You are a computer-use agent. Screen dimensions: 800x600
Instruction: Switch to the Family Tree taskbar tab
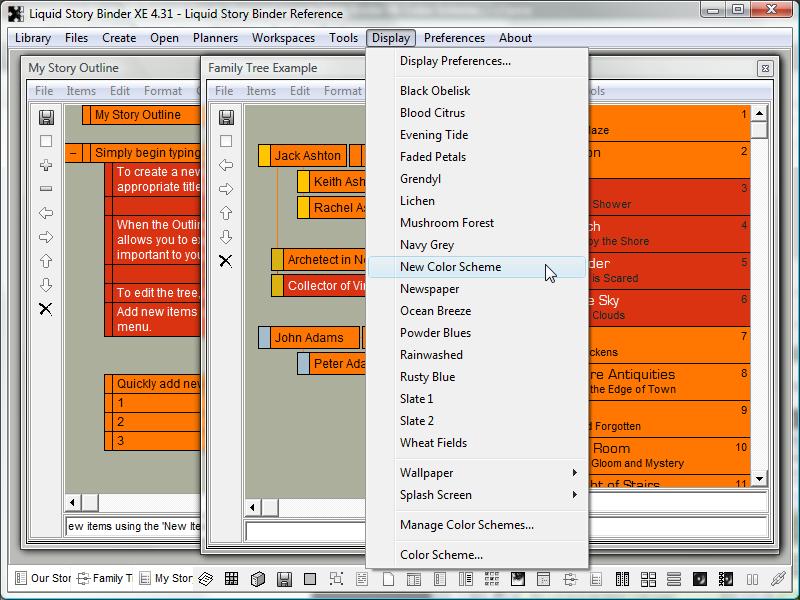(106, 578)
